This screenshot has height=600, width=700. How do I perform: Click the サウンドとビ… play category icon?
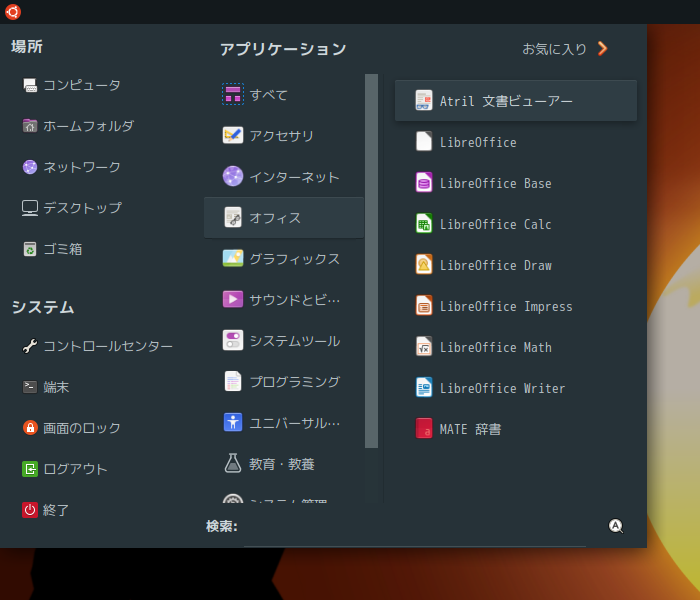tap(233, 299)
